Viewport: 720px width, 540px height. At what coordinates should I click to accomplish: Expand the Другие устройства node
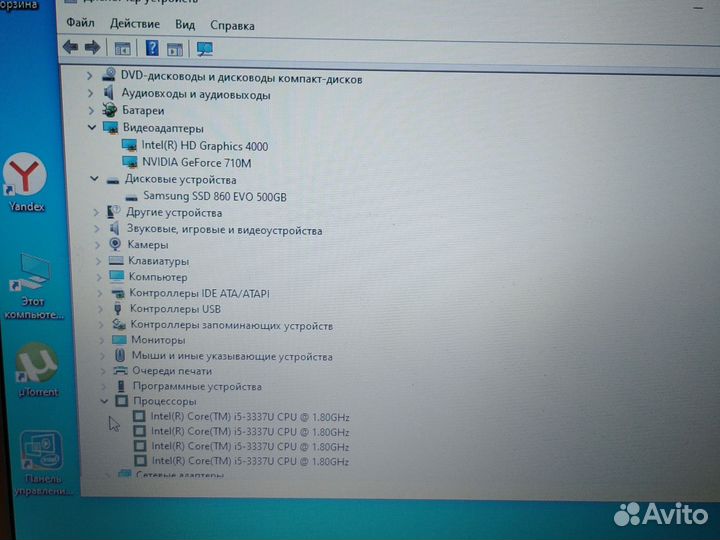96,212
